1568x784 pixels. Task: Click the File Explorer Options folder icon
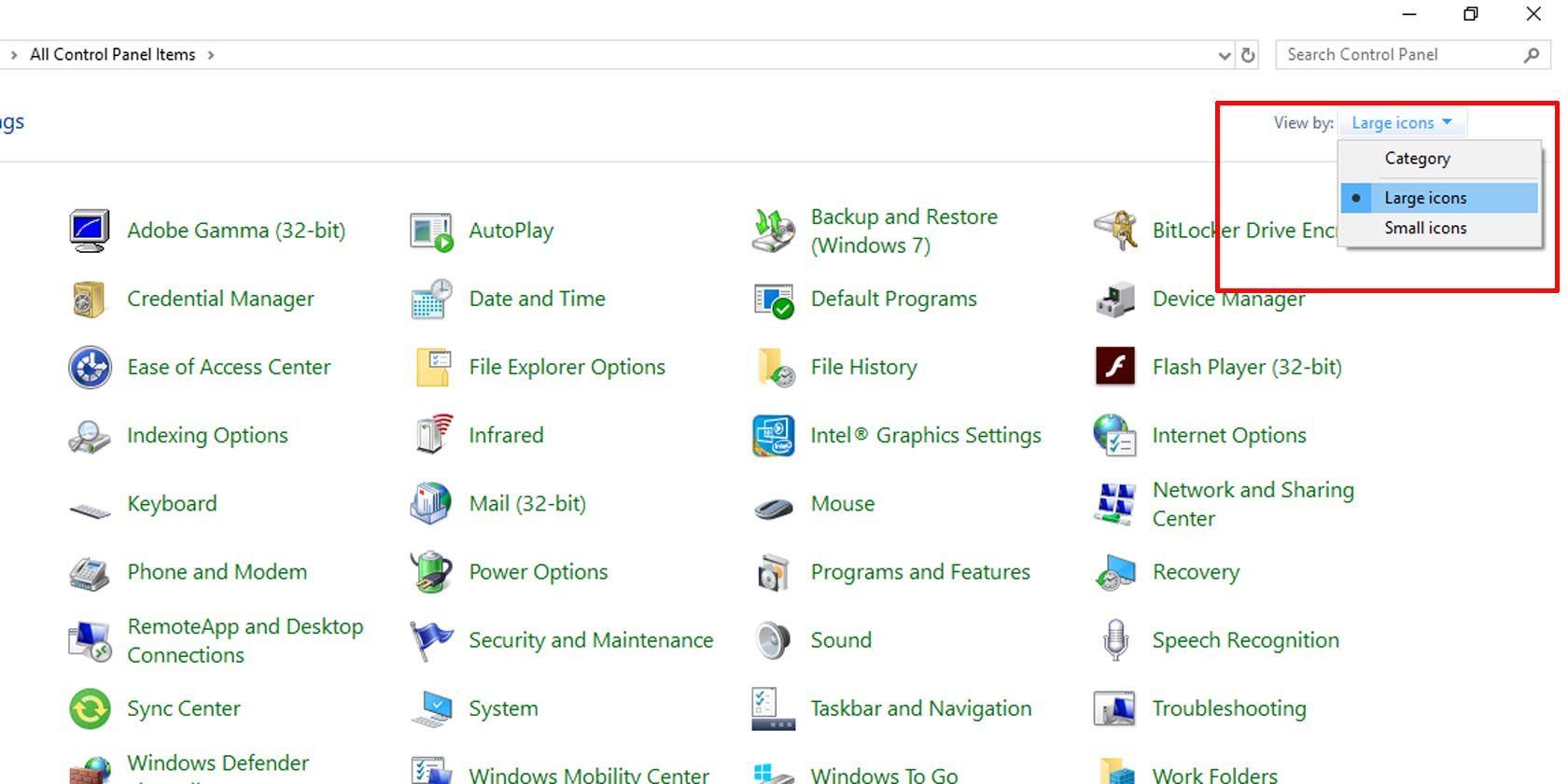tap(434, 367)
